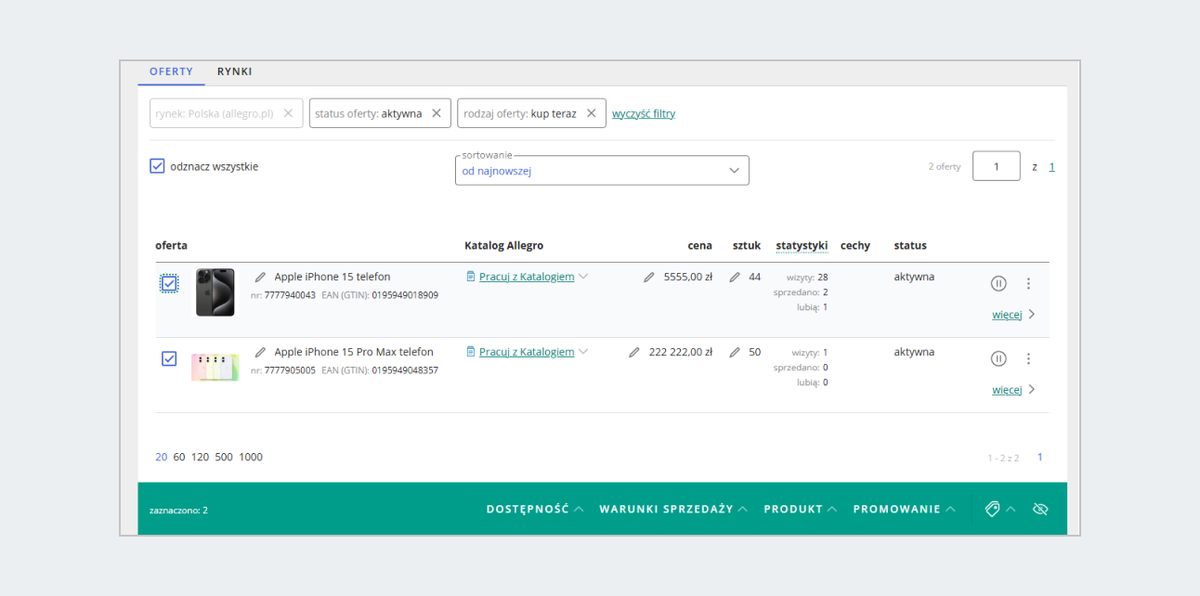Show 500 offers per page
Screen dimensions: 1200x596
224,457
